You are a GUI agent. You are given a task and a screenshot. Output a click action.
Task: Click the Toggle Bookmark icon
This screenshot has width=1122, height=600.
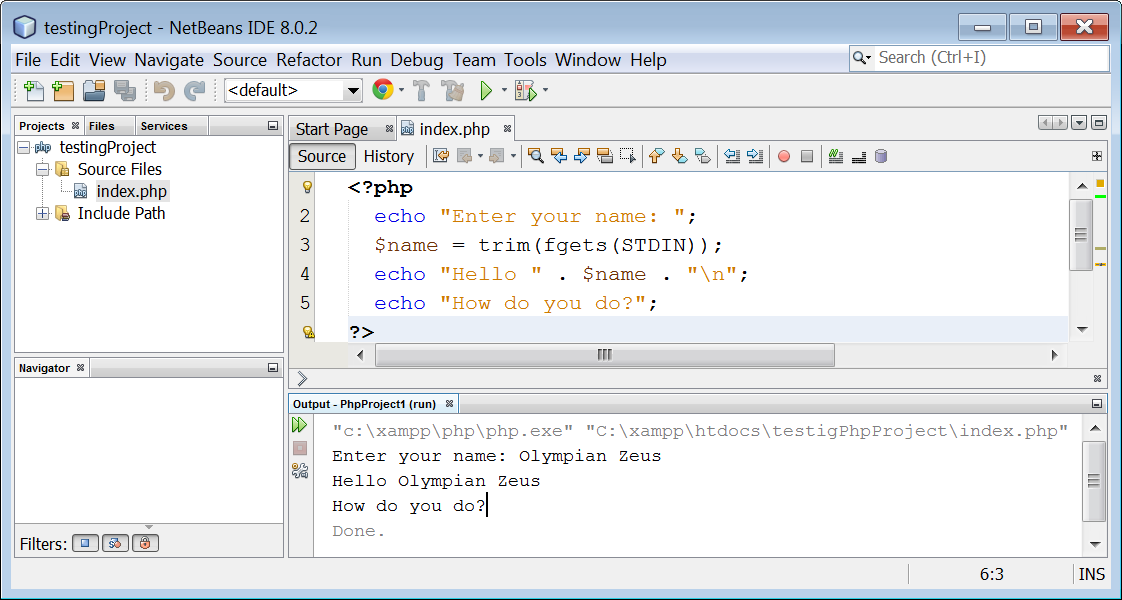pos(703,156)
